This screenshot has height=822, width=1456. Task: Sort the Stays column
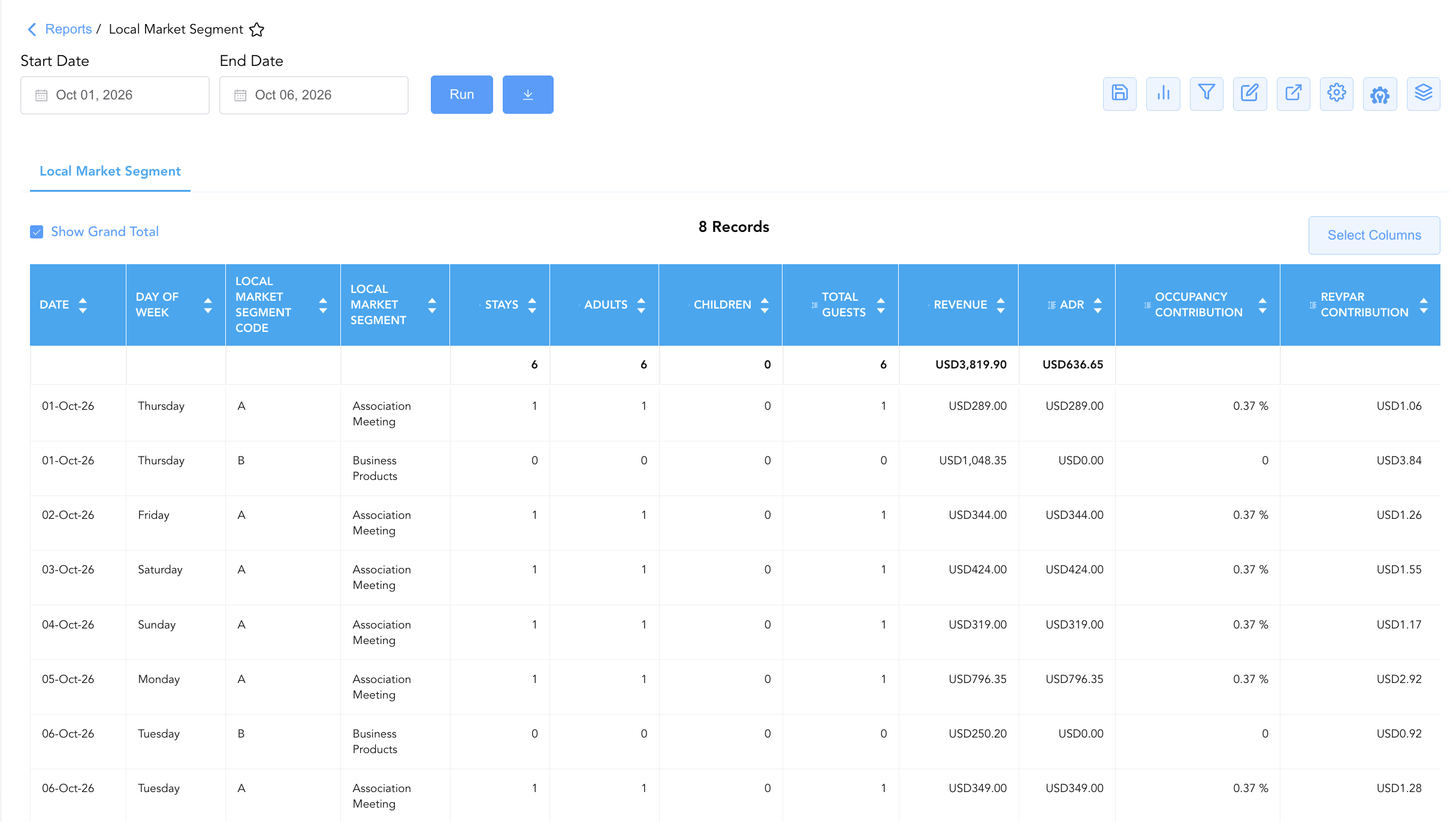pyautogui.click(x=532, y=305)
